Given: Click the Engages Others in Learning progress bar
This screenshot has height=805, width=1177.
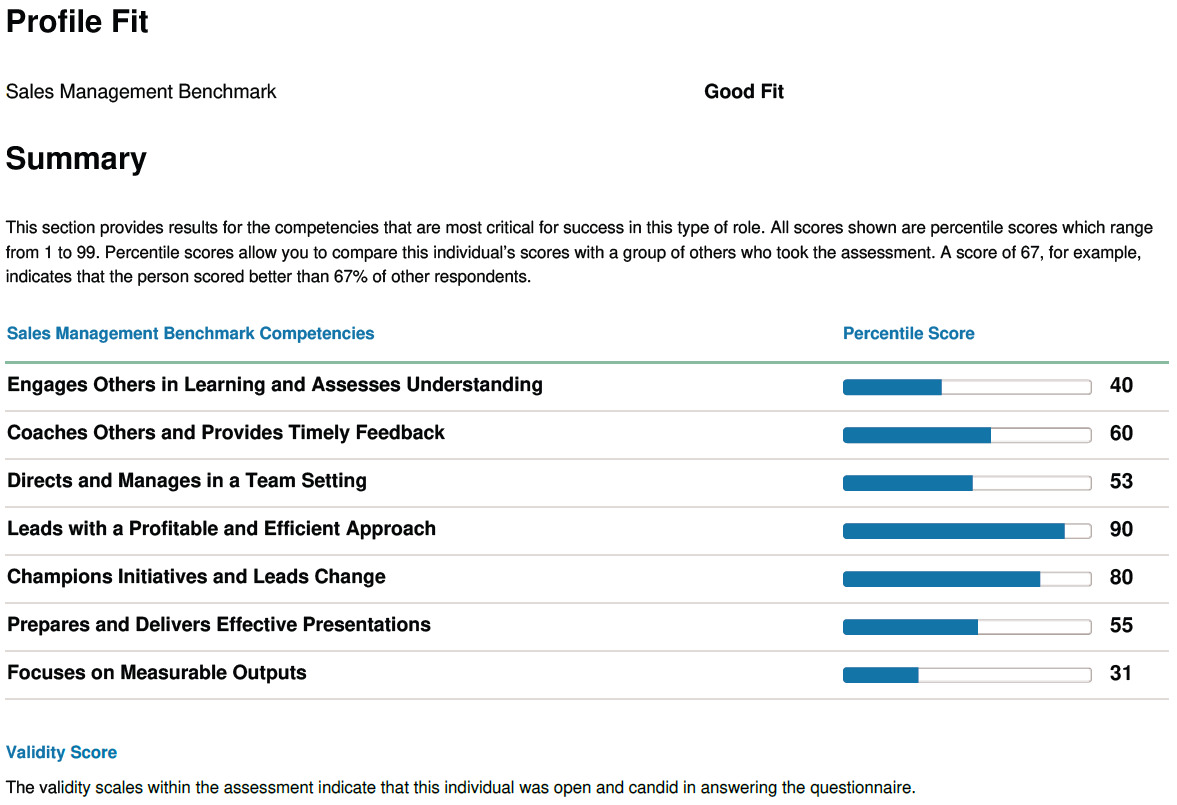Looking at the screenshot, I should click(x=966, y=387).
